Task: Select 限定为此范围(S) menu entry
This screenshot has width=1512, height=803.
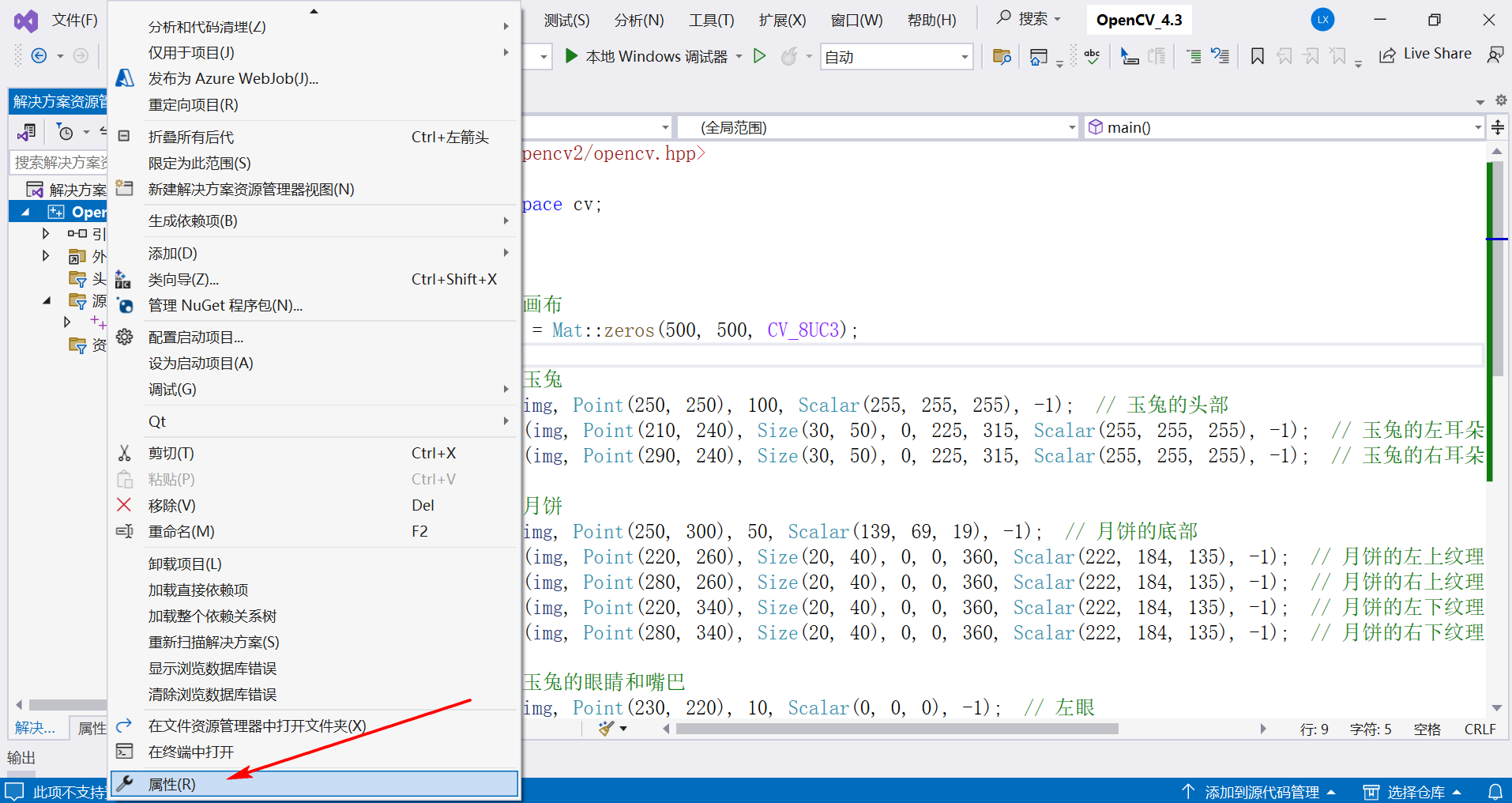Action: click(314, 163)
